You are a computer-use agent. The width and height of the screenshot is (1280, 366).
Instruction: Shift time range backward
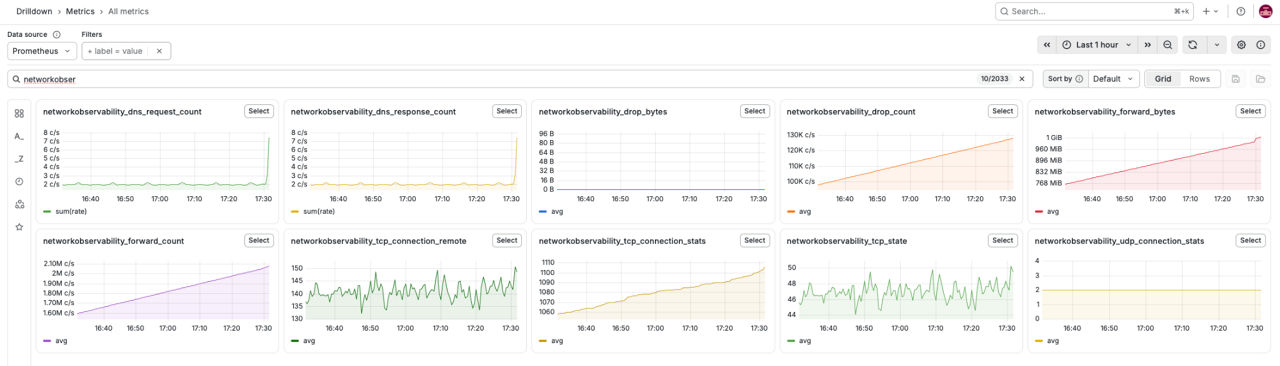coord(1046,45)
